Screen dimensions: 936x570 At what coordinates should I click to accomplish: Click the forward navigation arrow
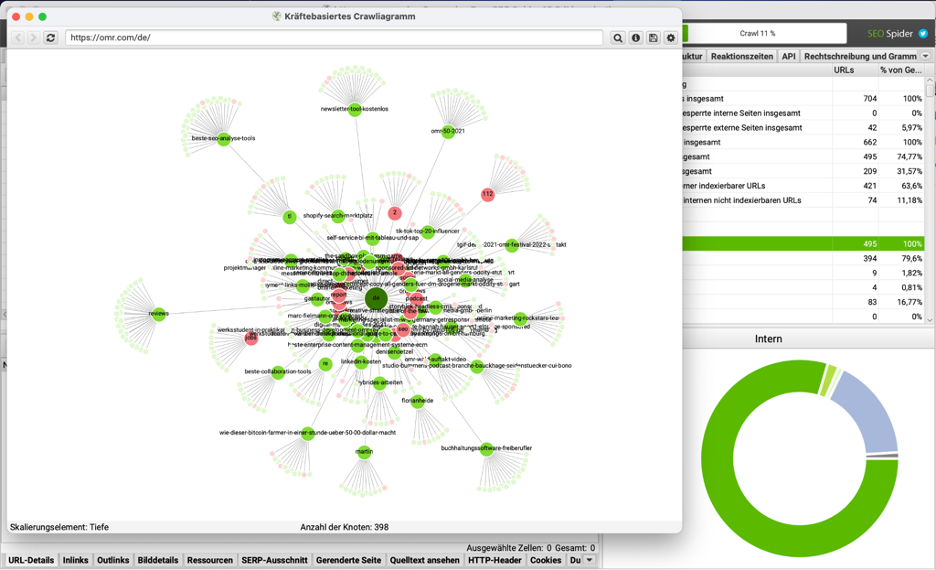(33, 38)
